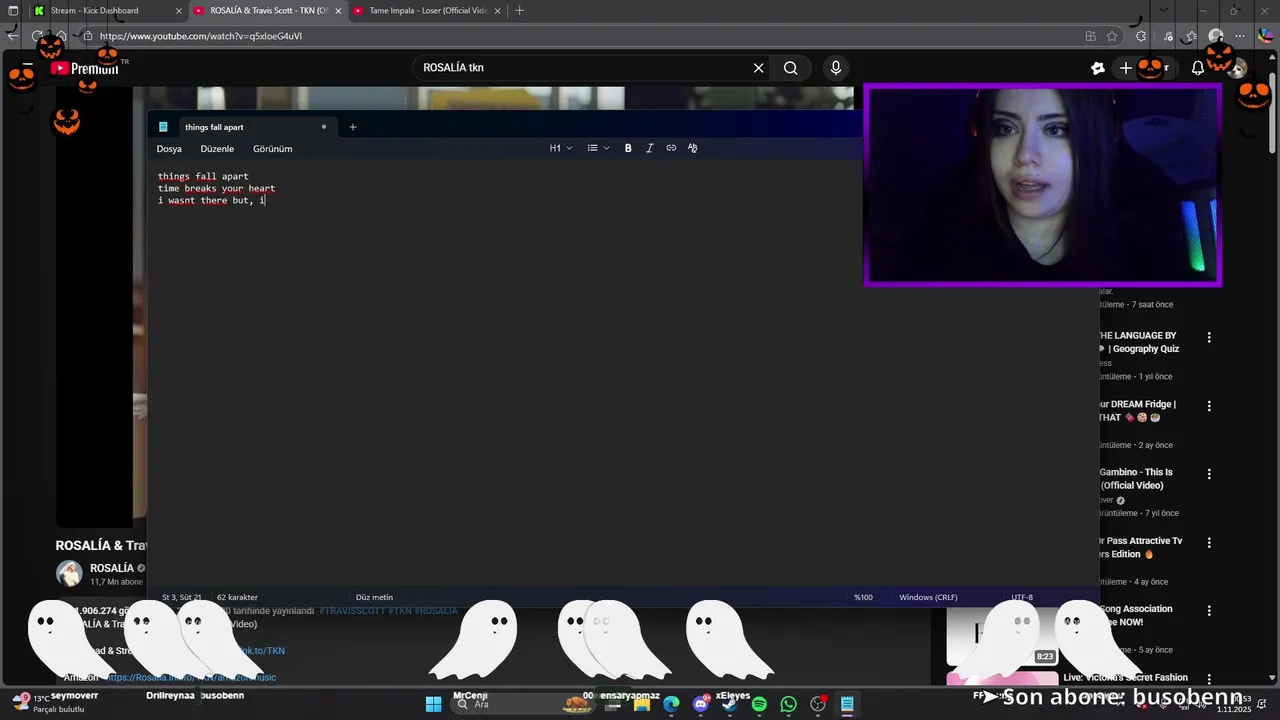1280x720 pixels.
Task: Open OBS Studio from the taskbar
Action: 818,704
